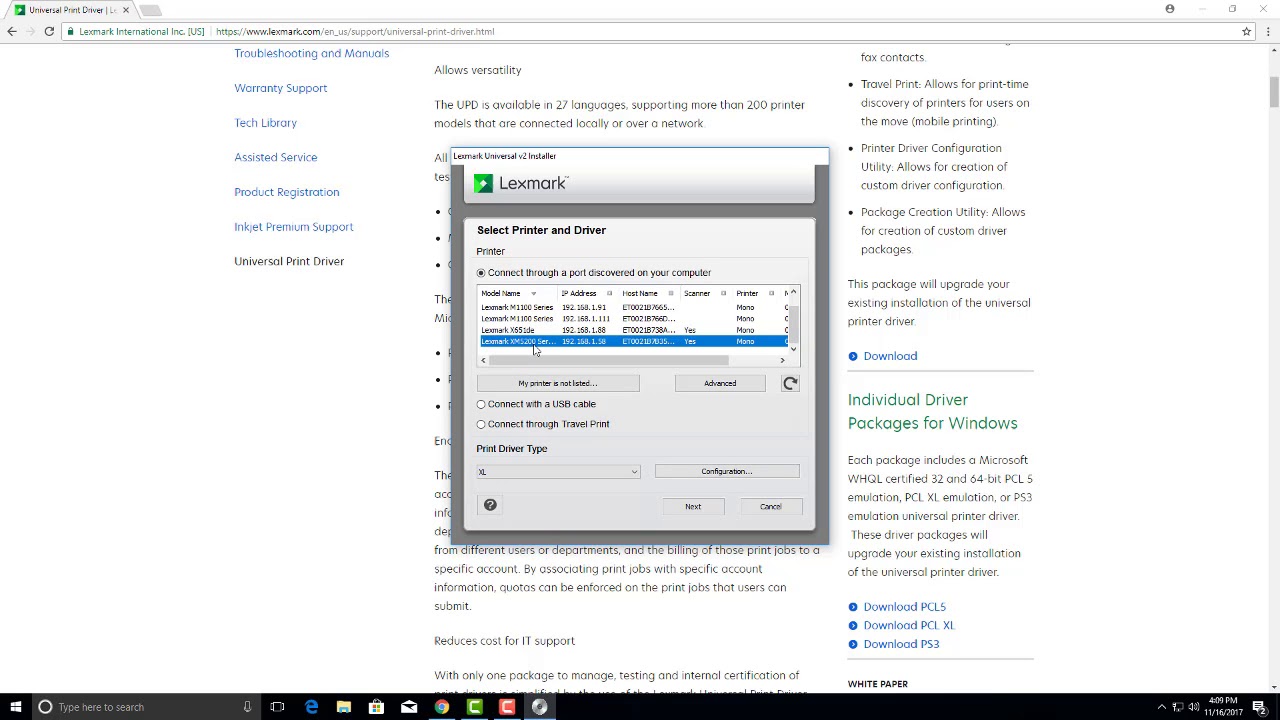Click the Chrome user profile icon
Image resolution: width=1280 pixels, height=720 pixels.
(1170, 9)
